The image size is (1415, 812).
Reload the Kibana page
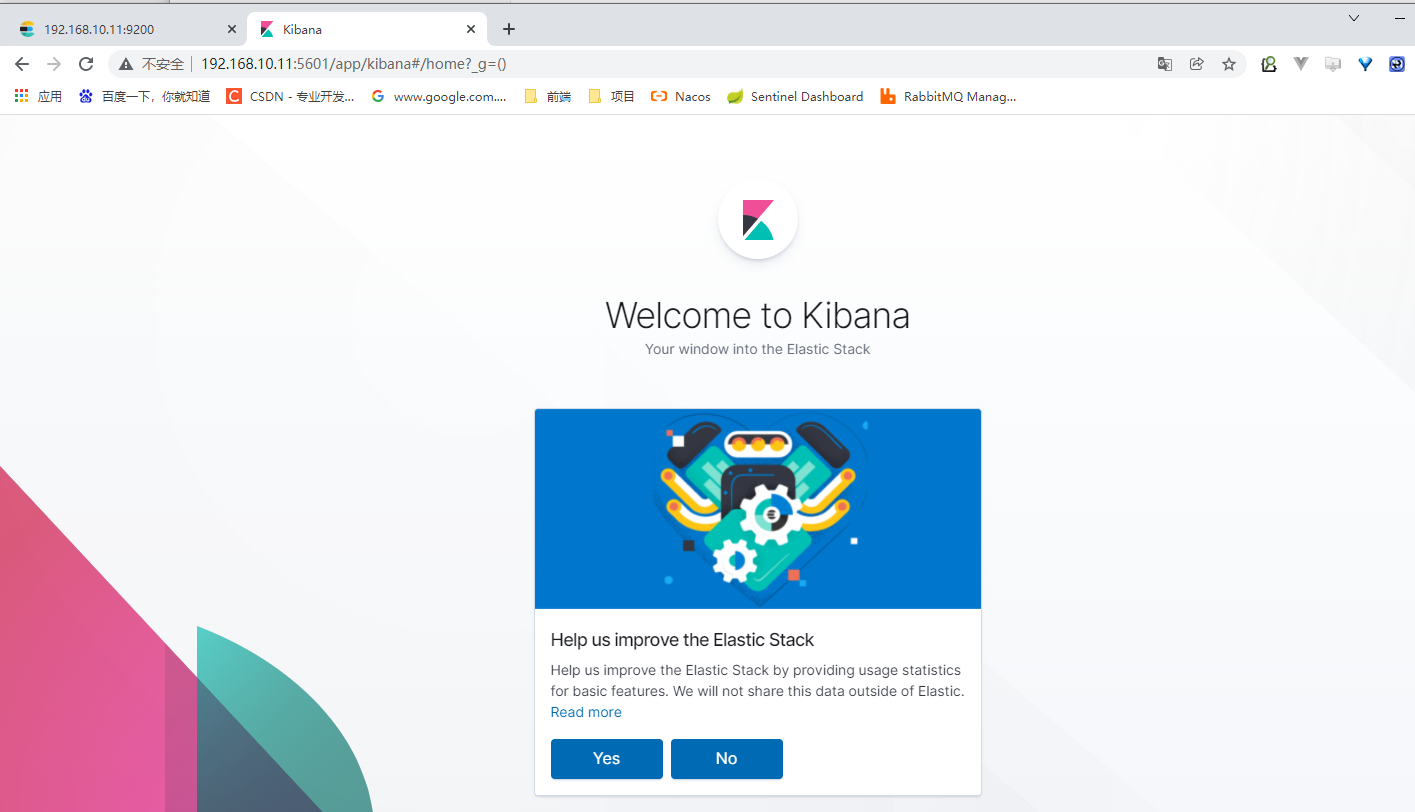(86, 64)
